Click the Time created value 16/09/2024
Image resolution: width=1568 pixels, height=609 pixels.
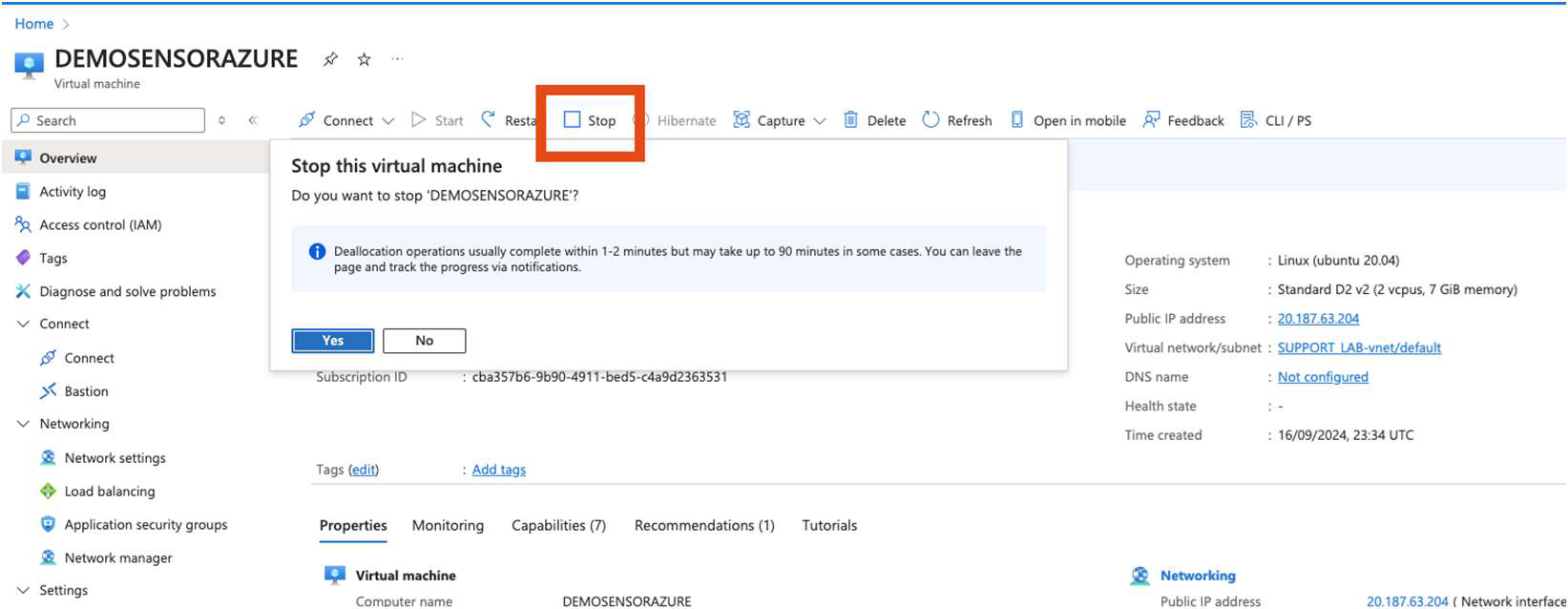click(1346, 435)
